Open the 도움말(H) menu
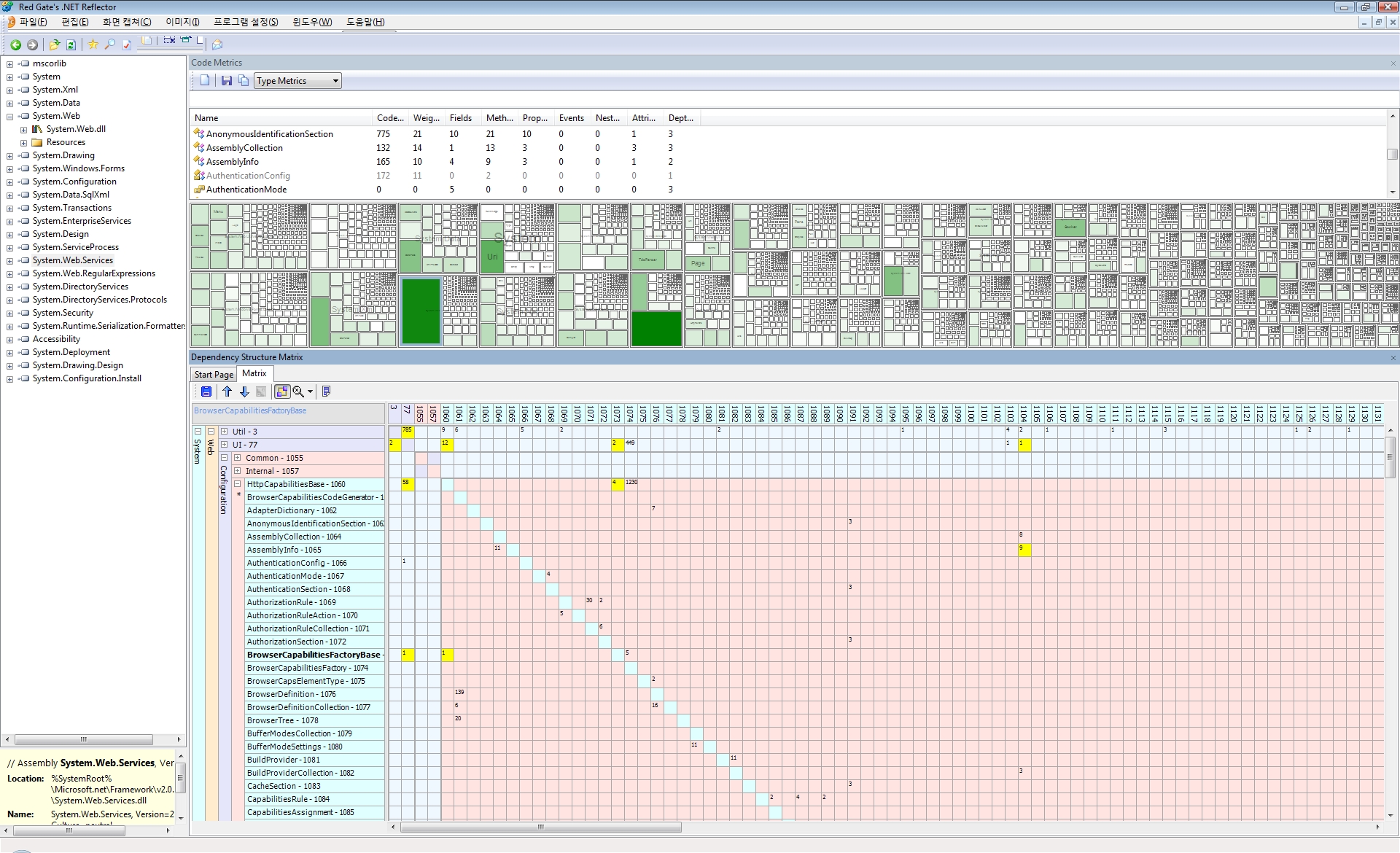Screen dimensions: 1400x853 [x=365, y=23]
